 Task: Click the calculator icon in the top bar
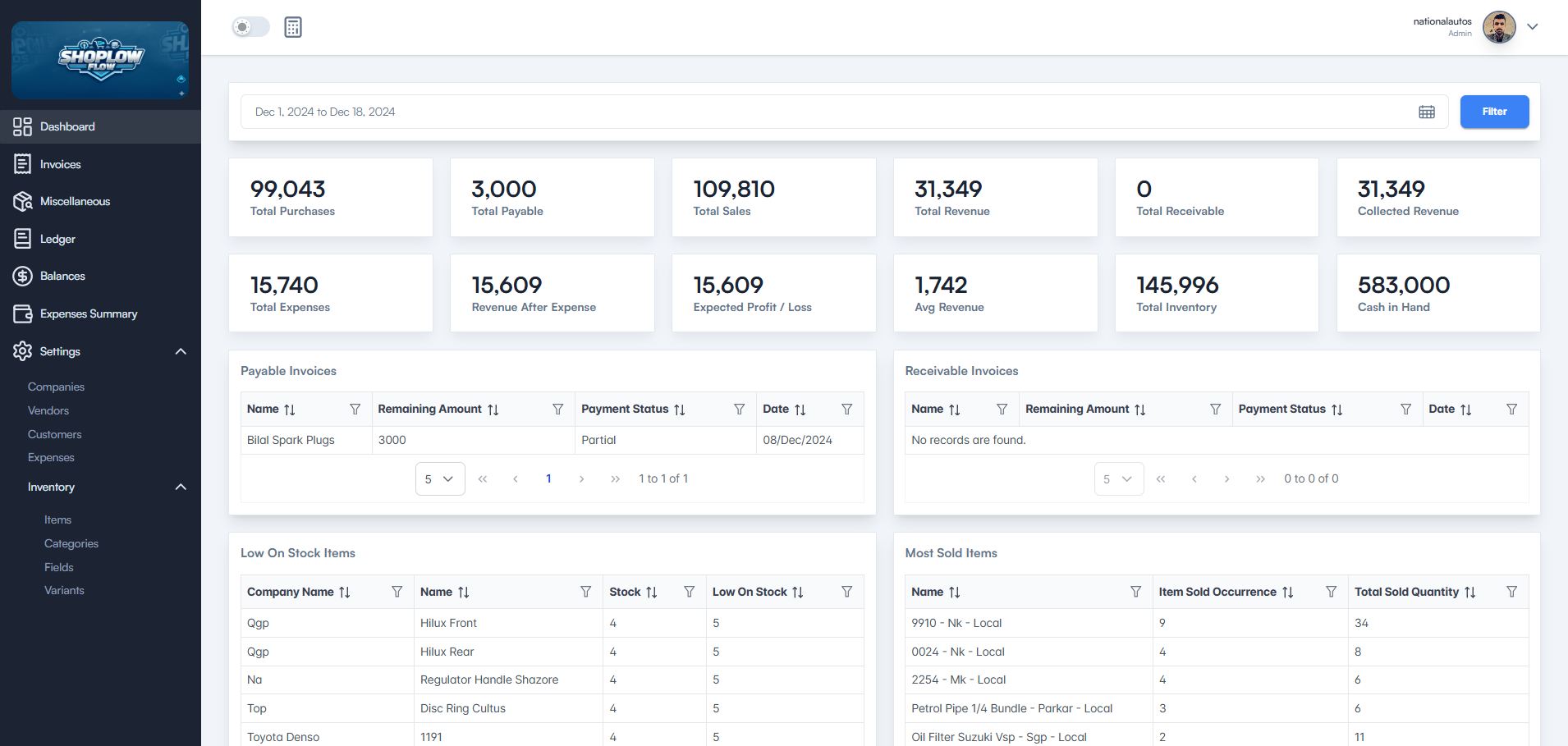(x=293, y=27)
